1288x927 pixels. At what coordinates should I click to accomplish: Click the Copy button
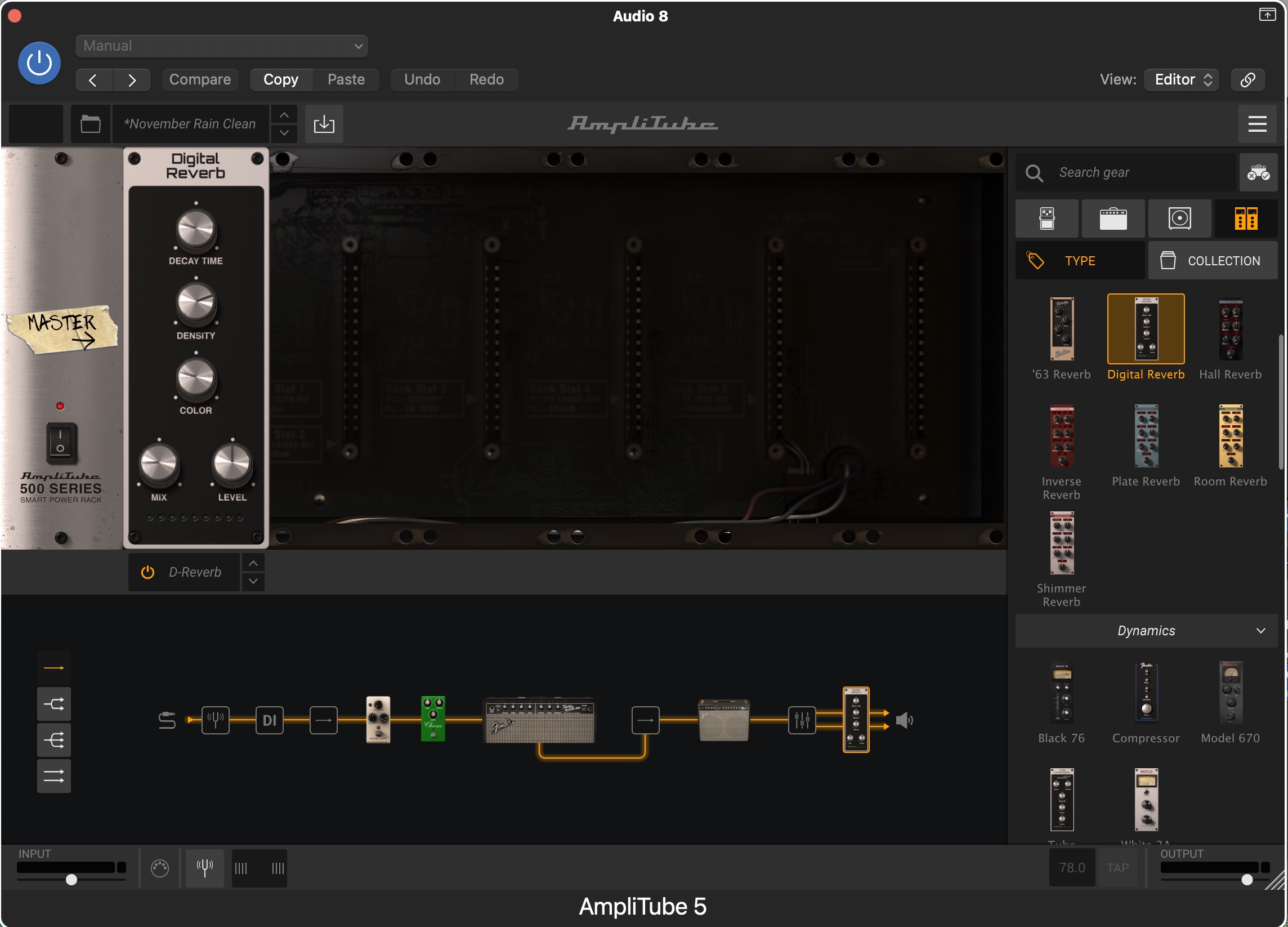(281, 79)
